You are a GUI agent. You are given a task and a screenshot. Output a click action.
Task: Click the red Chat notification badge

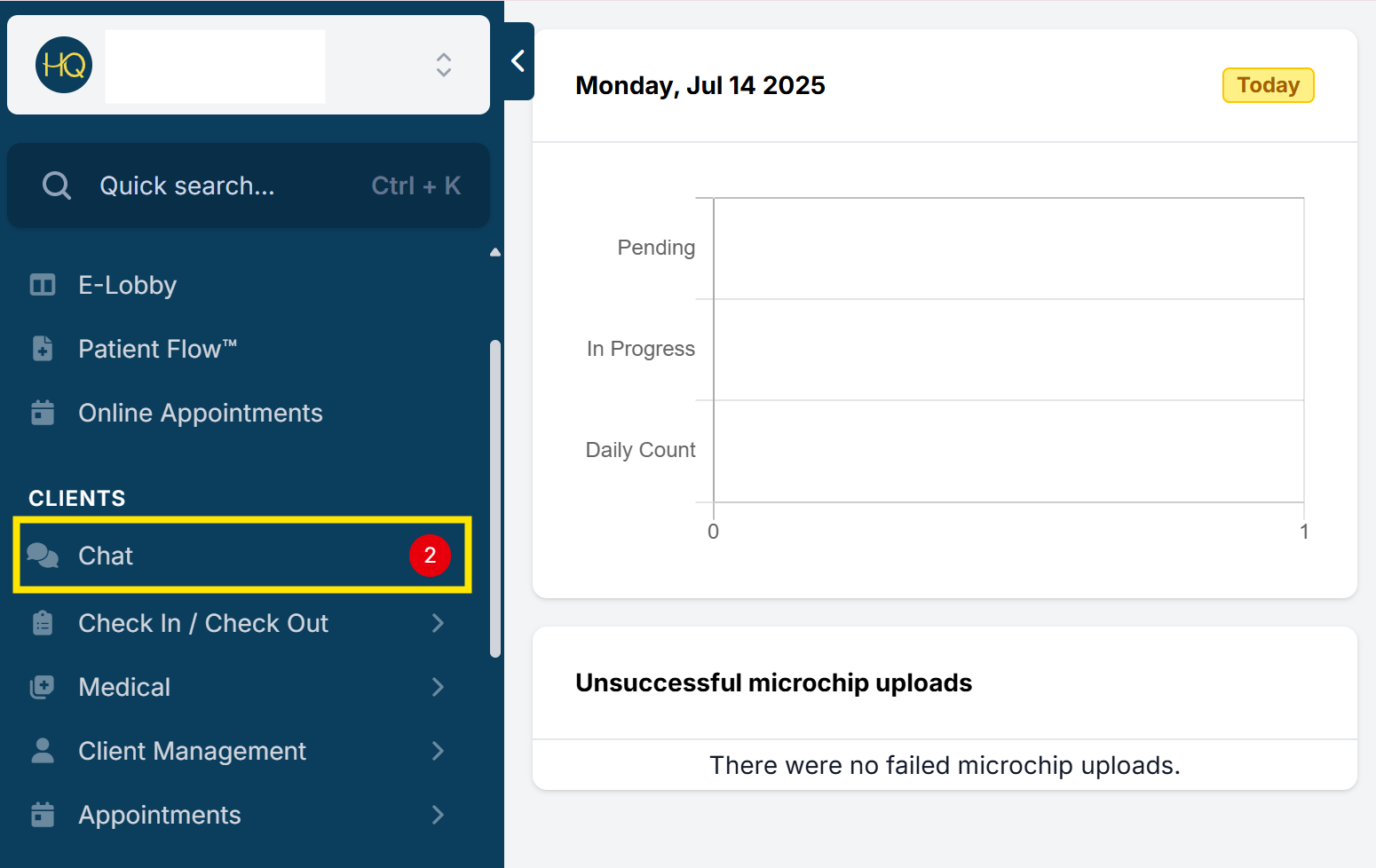[430, 556]
